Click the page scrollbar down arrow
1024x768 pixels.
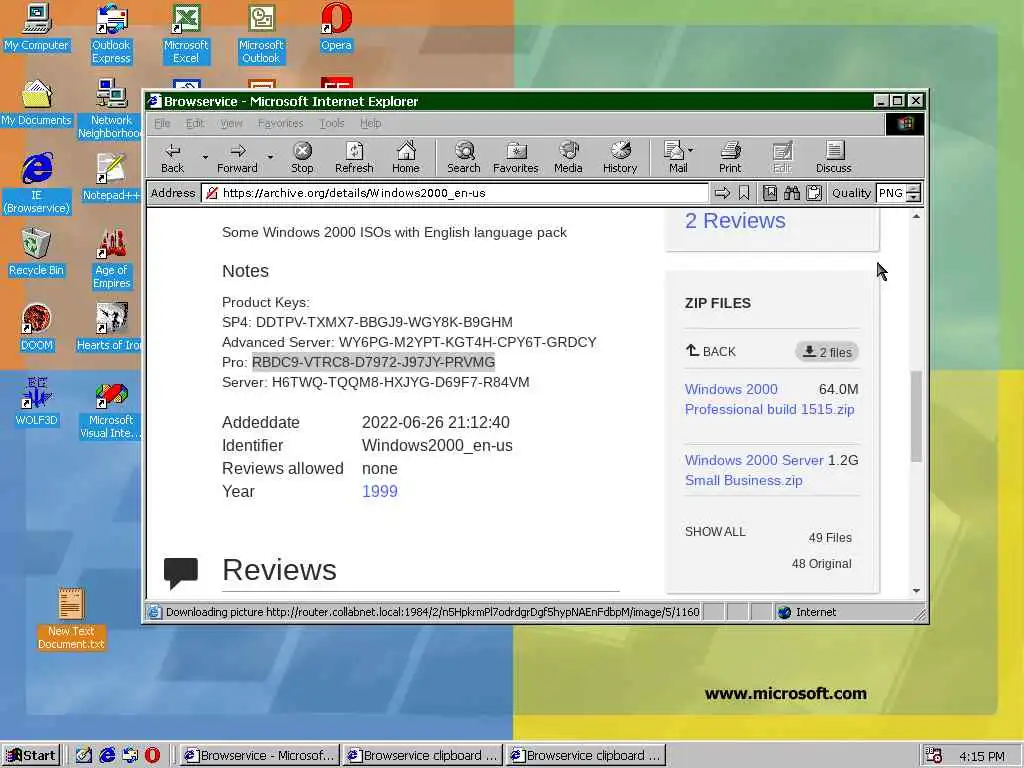tap(916, 590)
